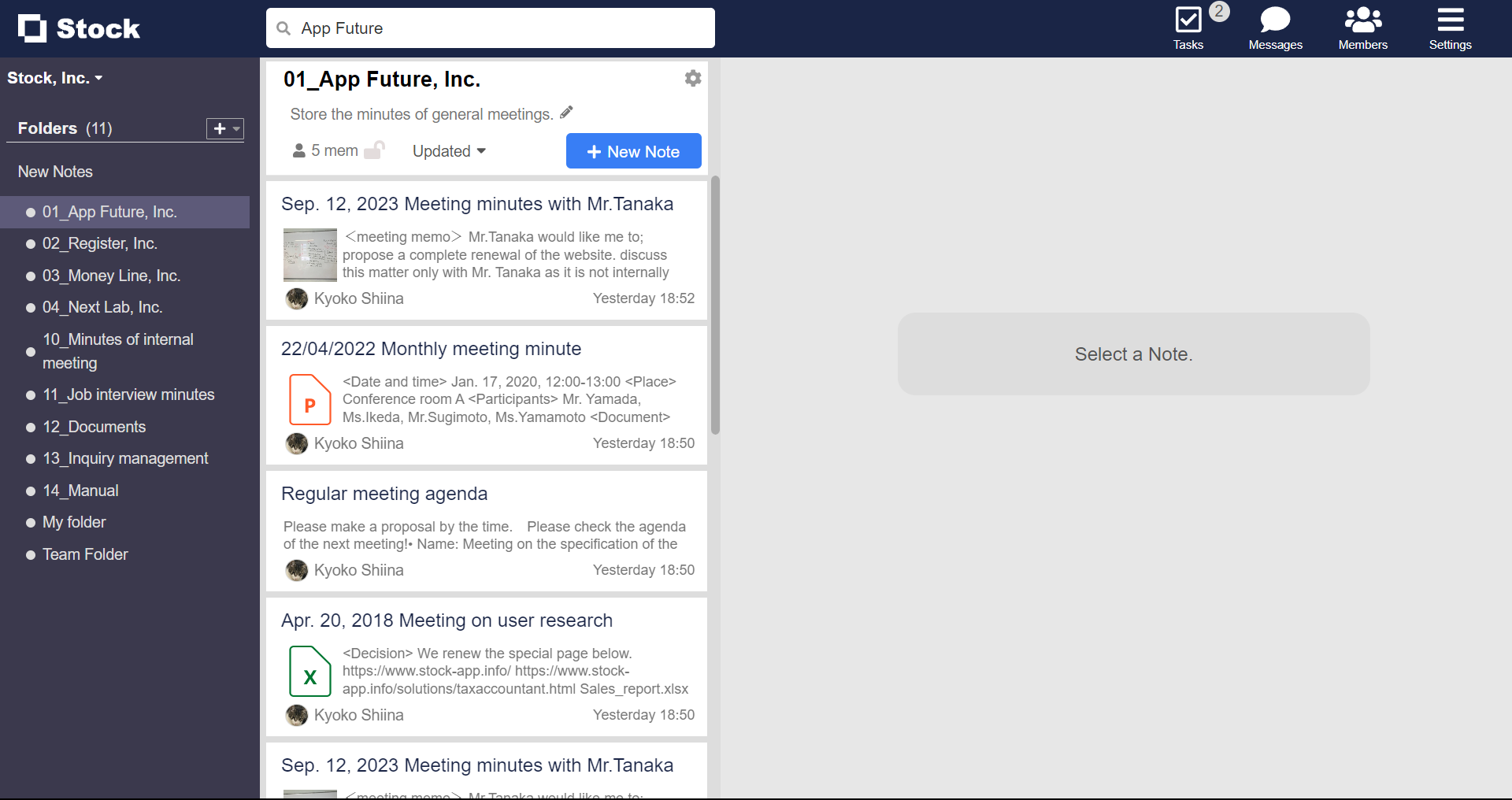Open the Updated sort order dropdown
This screenshot has height=800, width=1512.
tap(448, 150)
